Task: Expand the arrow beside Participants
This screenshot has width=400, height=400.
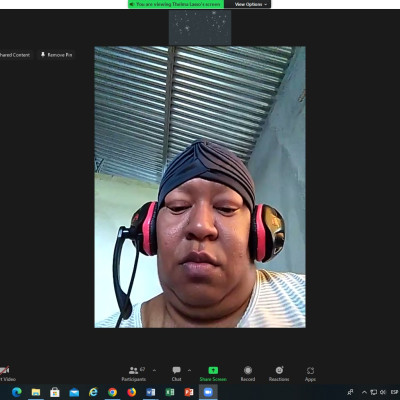Action: [154, 370]
